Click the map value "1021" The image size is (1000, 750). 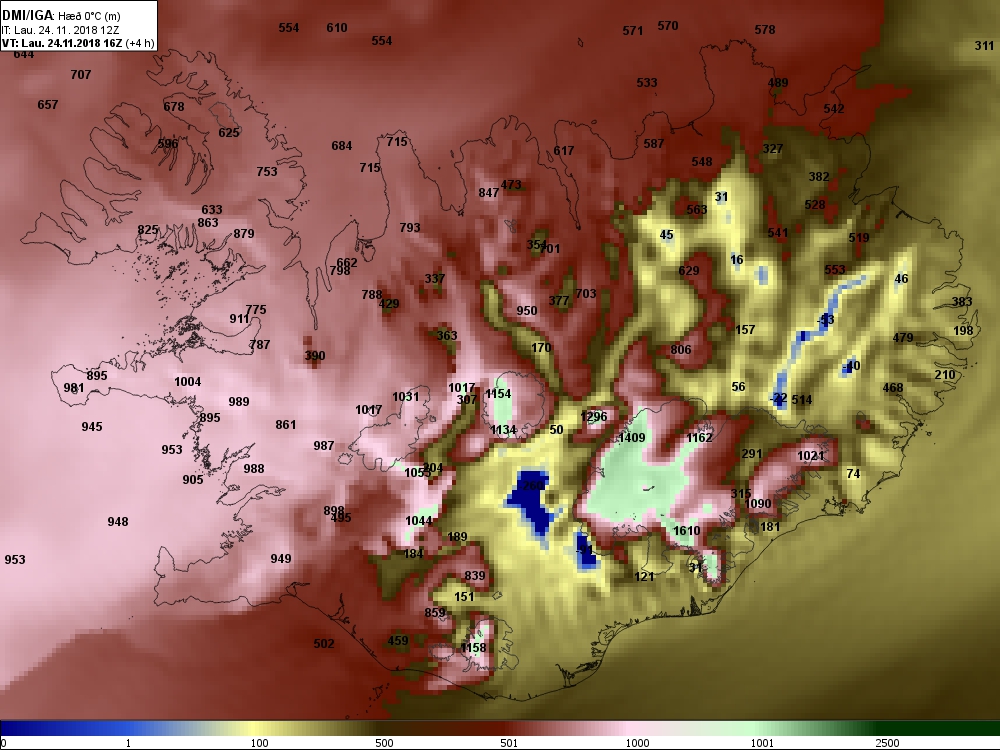pyautogui.click(x=811, y=455)
